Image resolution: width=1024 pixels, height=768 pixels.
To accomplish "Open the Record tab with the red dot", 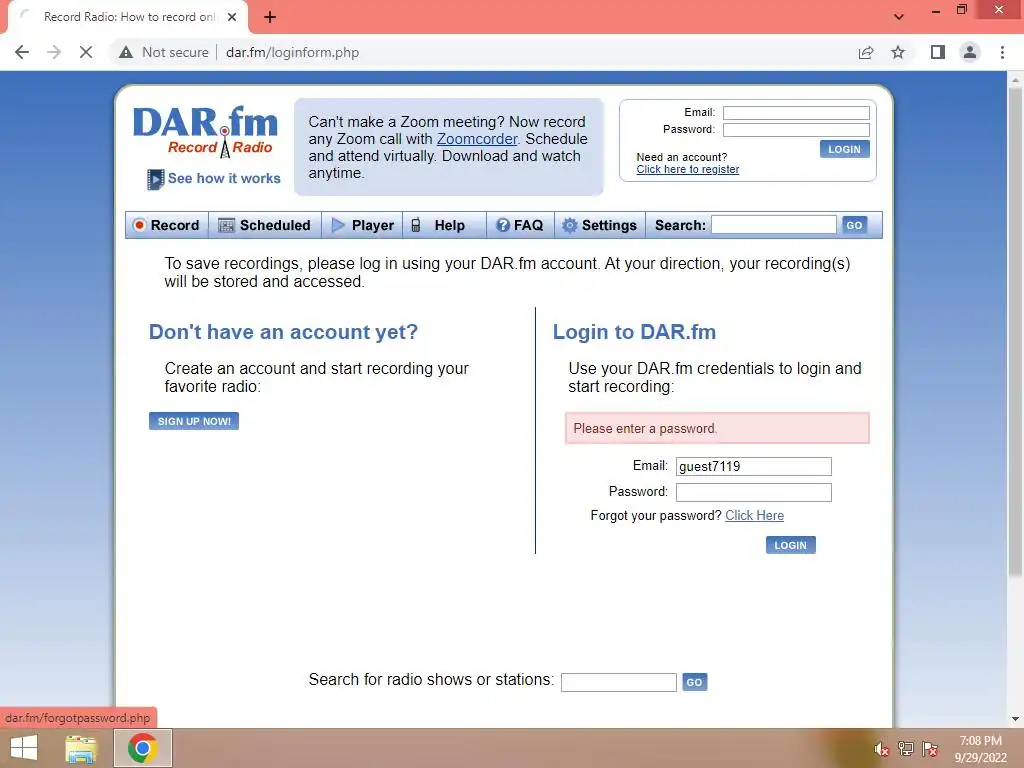I will tap(167, 225).
